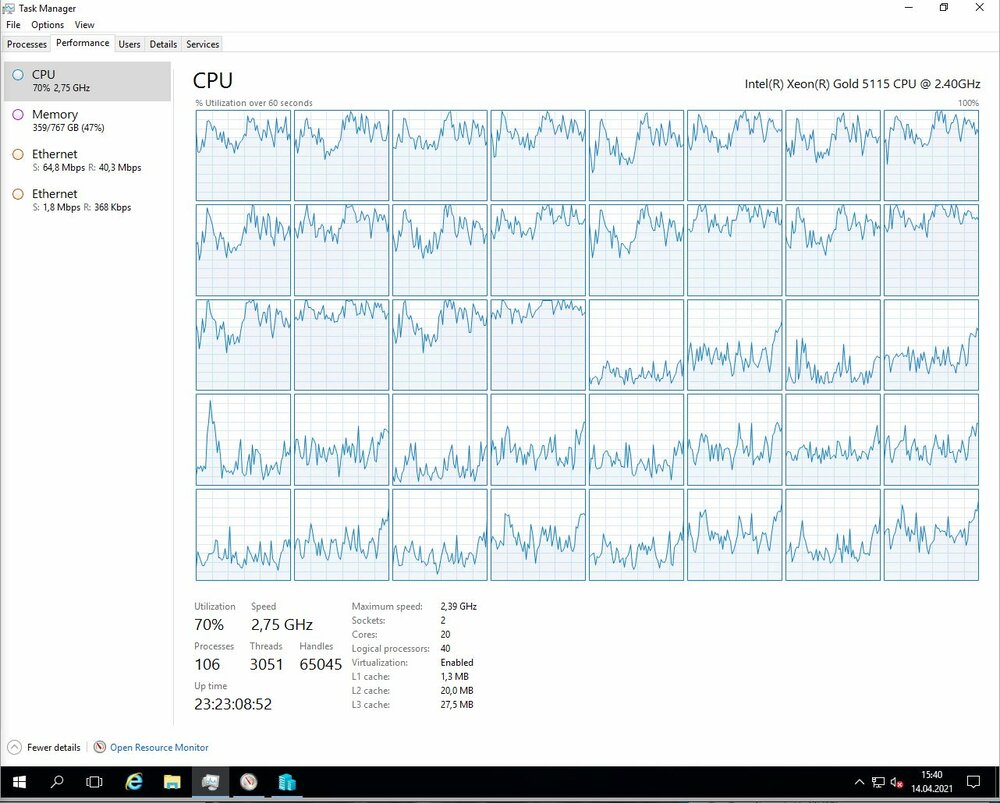Click the Task Manager icon on the taskbar
The height and width of the screenshot is (803, 1000).
pos(210,782)
